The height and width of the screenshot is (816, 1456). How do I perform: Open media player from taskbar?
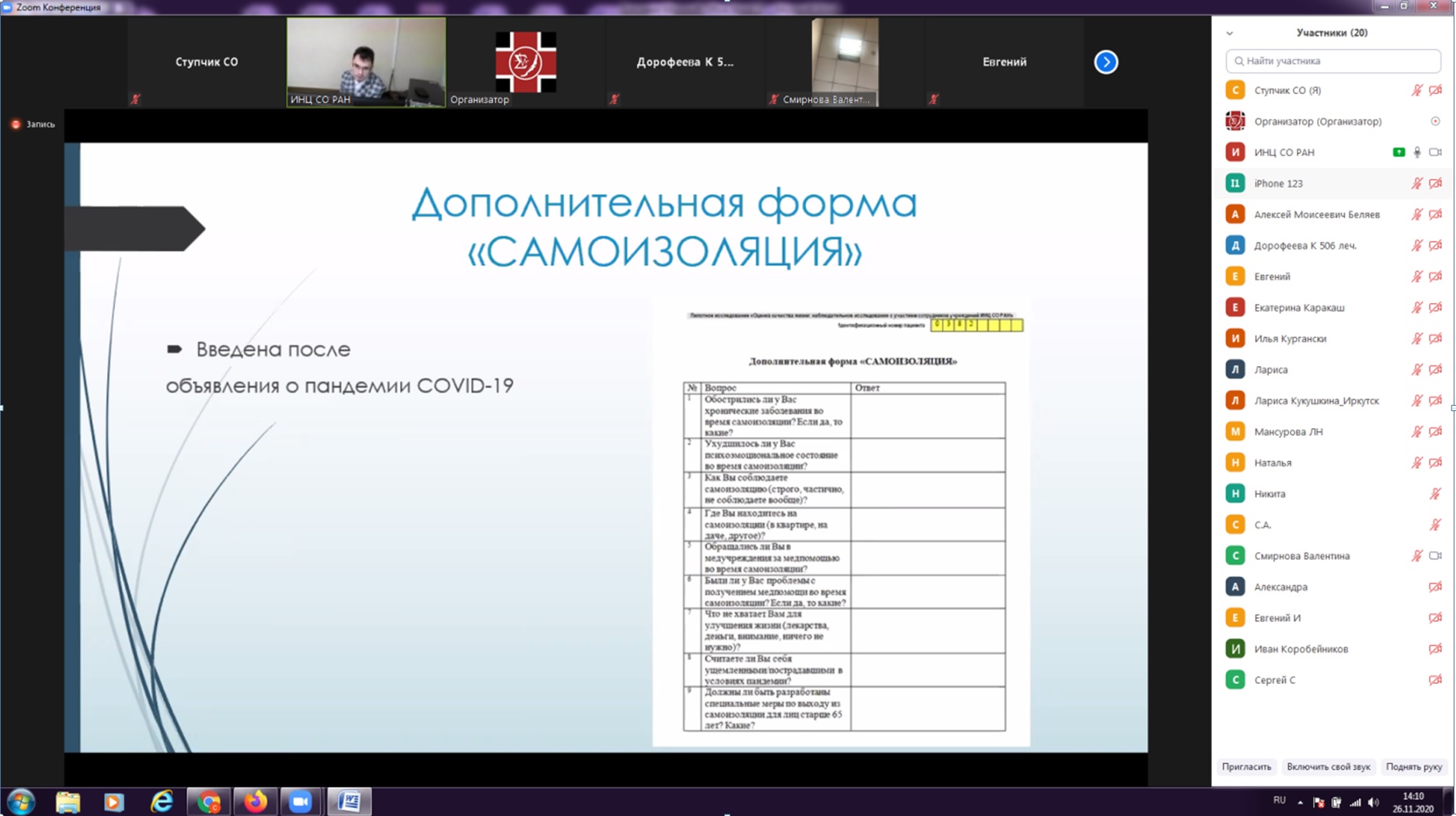pos(114,801)
